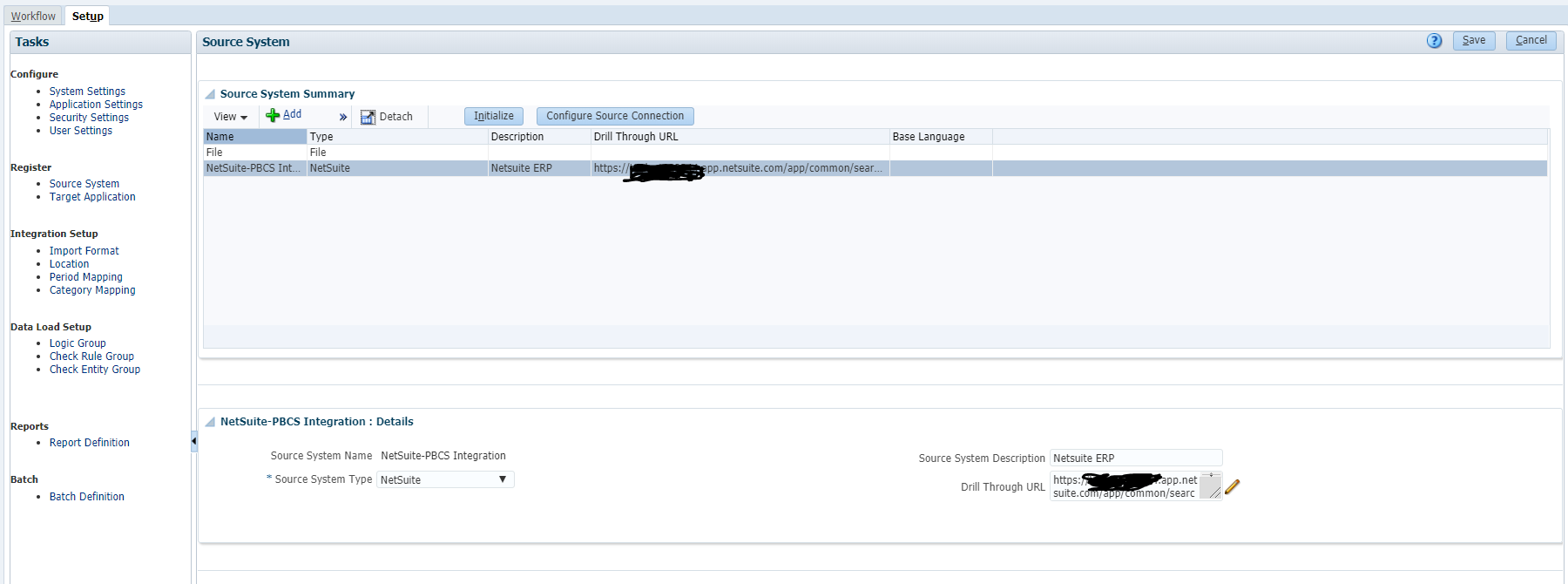Select the File row in the table
This screenshot has width=1568, height=584.
click(x=254, y=153)
